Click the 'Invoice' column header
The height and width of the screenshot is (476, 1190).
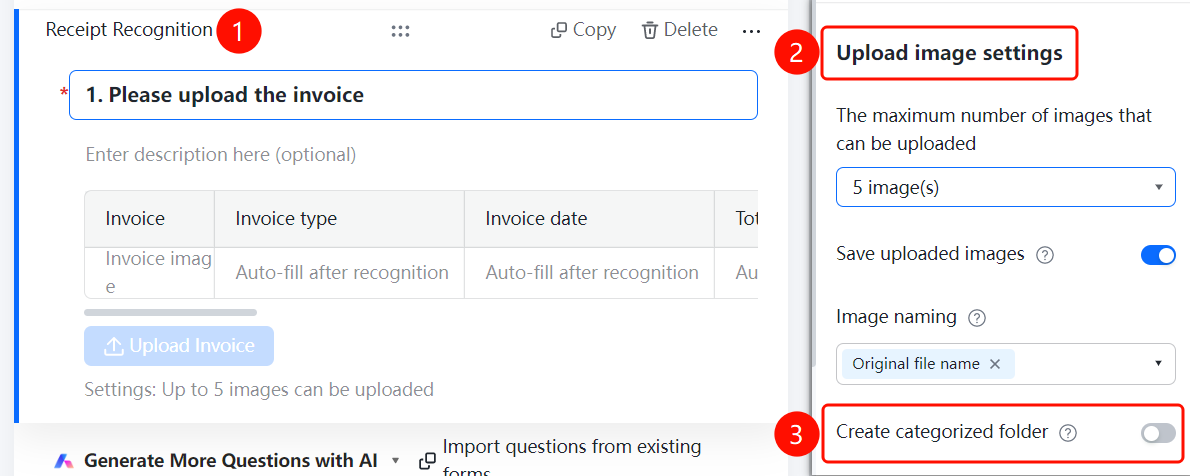[x=150, y=219]
